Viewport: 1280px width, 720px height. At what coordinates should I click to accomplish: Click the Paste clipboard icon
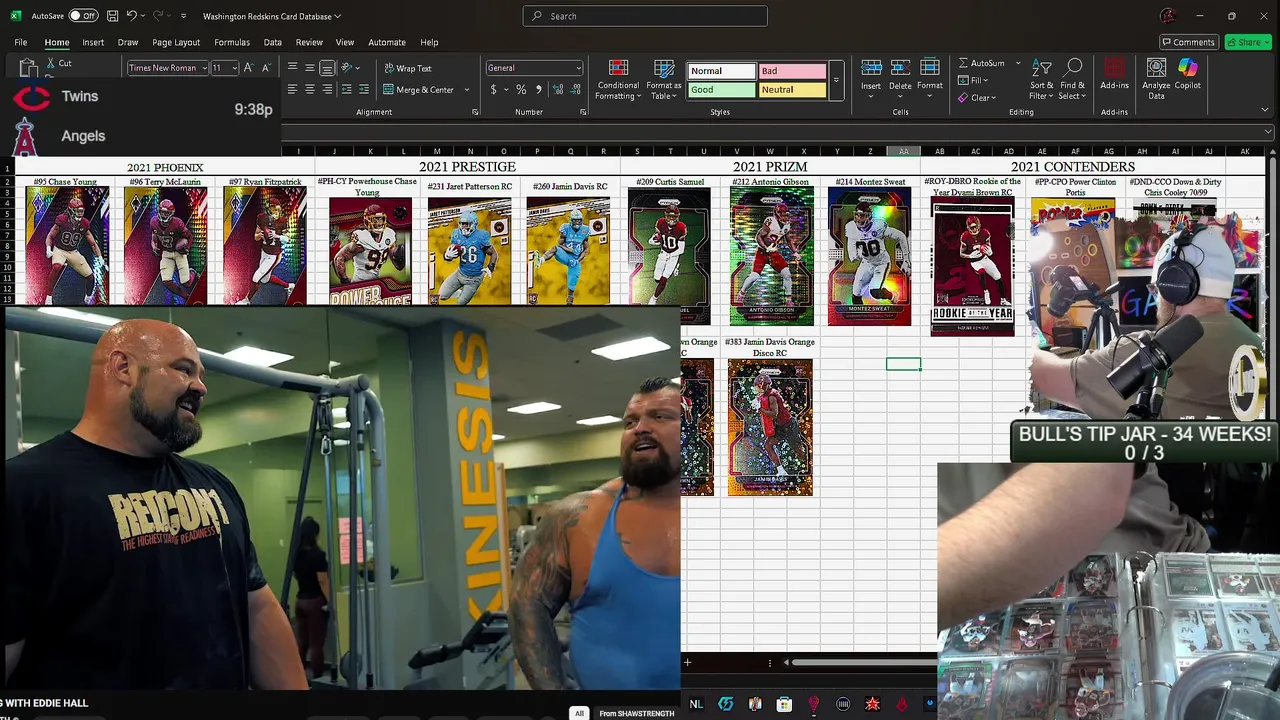click(28, 68)
